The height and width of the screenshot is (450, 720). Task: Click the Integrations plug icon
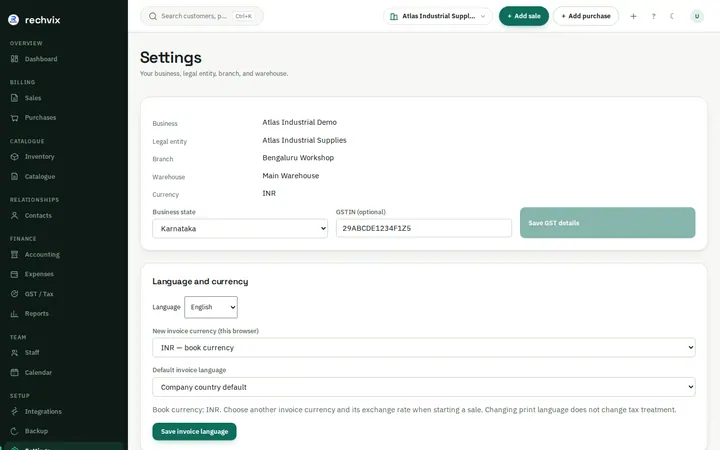(x=14, y=411)
